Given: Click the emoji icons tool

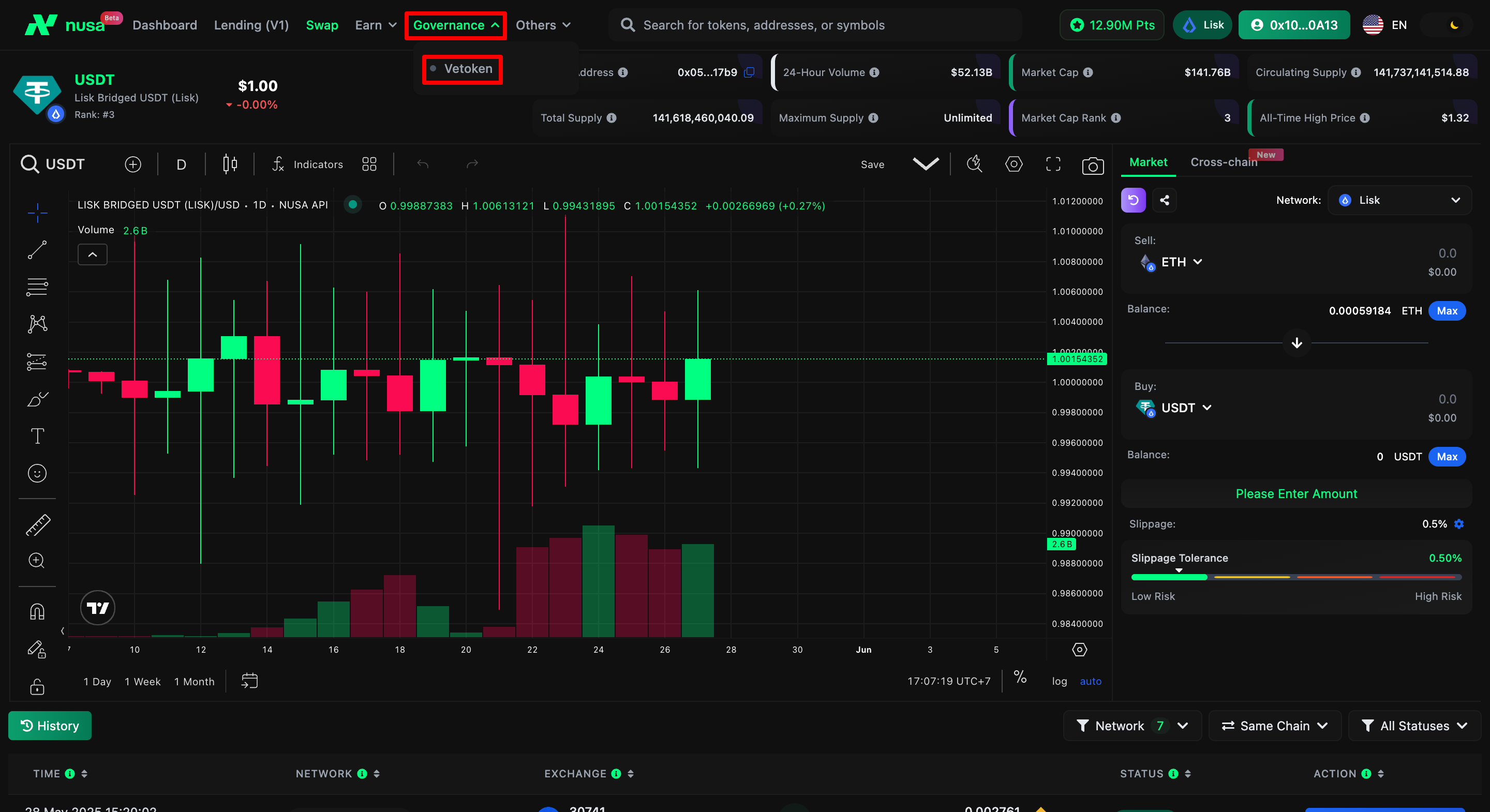Looking at the screenshot, I should 37,473.
